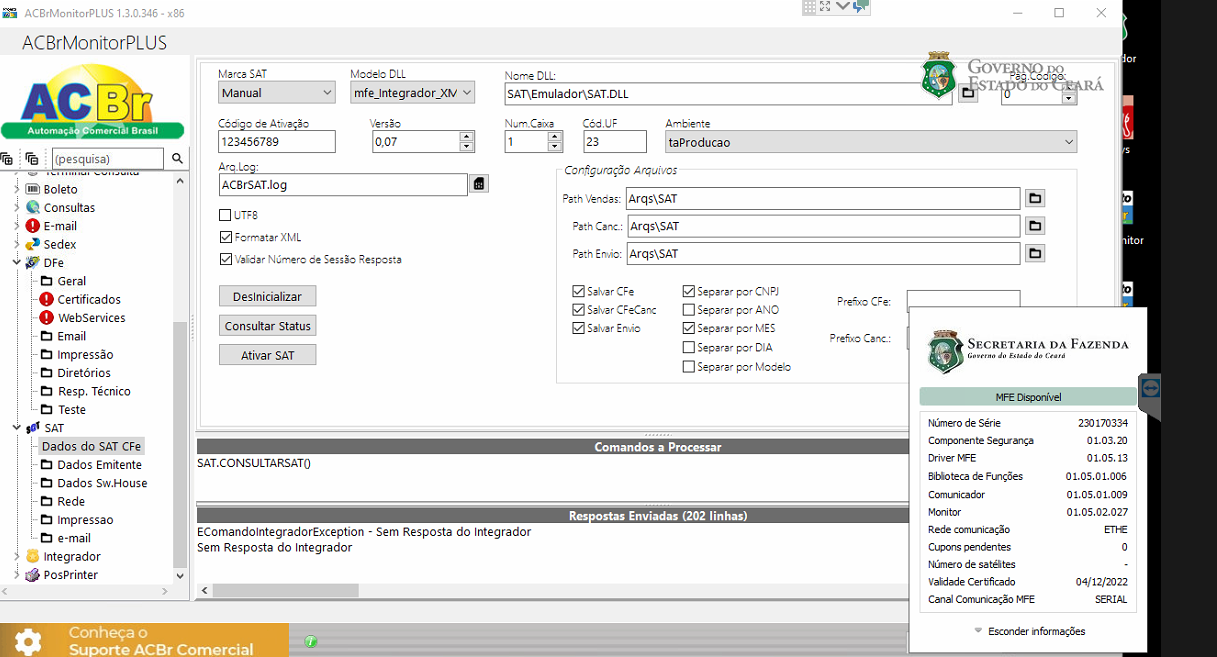This screenshot has width=1217, height=657.
Task: Click the magnifier search icon in the sidebar
Action: 177,159
